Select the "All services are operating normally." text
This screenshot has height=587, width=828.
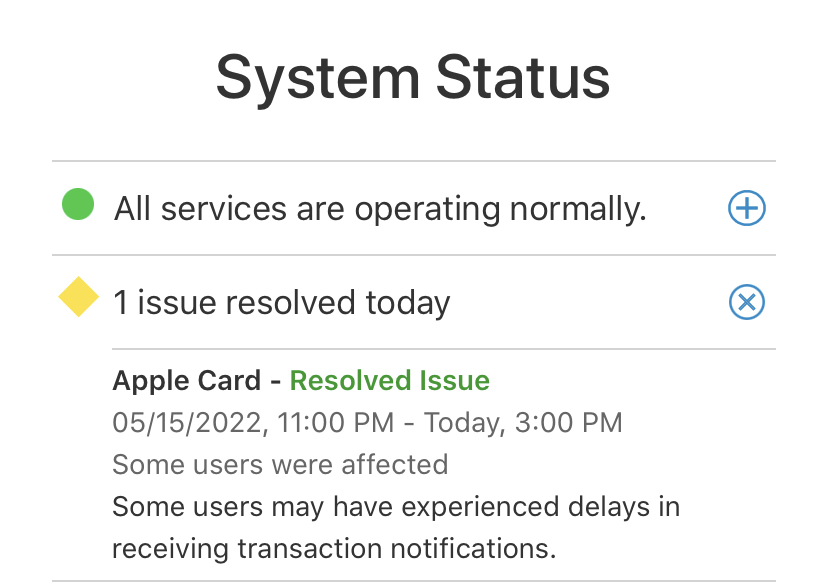pos(380,209)
